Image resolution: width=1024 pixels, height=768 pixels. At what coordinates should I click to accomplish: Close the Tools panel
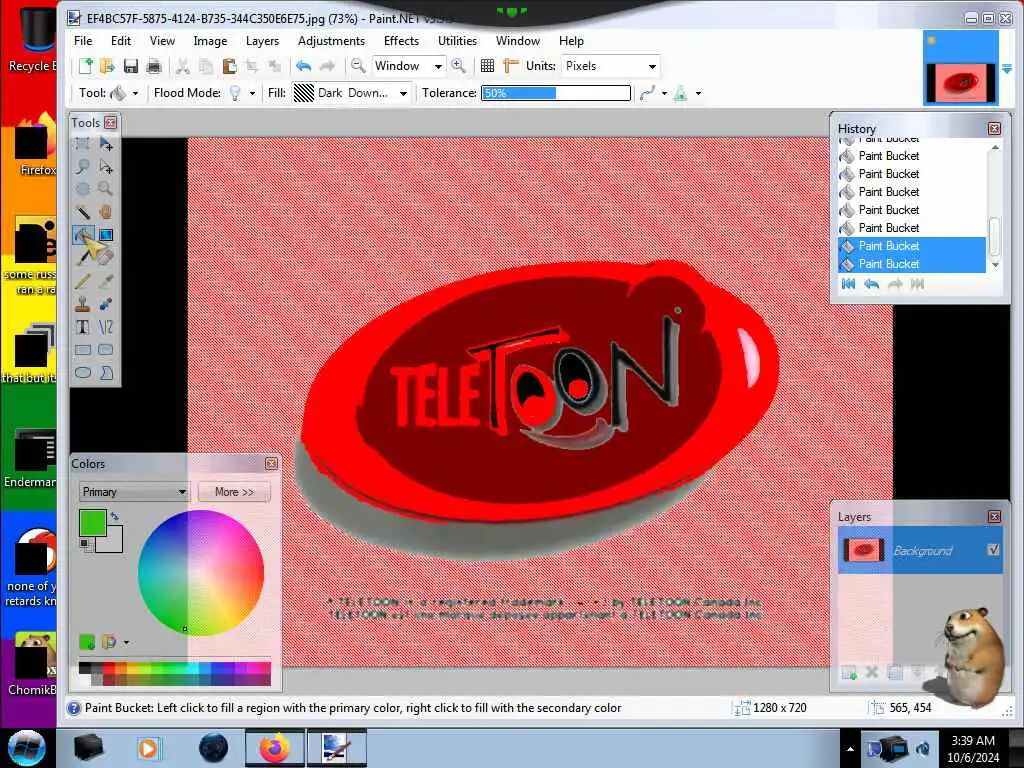pos(110,123)
